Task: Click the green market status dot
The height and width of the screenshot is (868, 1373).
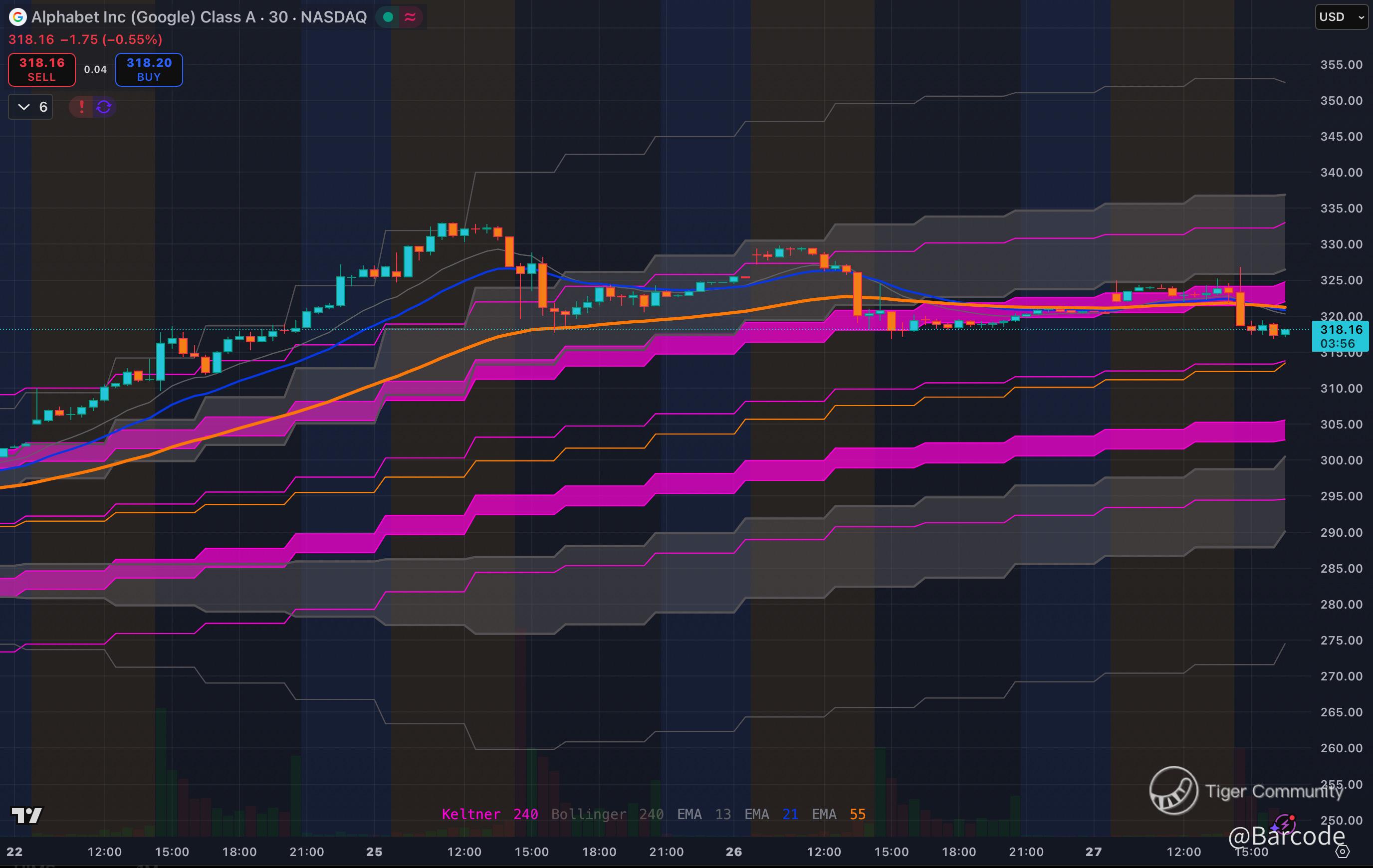Action: point(388,17)
